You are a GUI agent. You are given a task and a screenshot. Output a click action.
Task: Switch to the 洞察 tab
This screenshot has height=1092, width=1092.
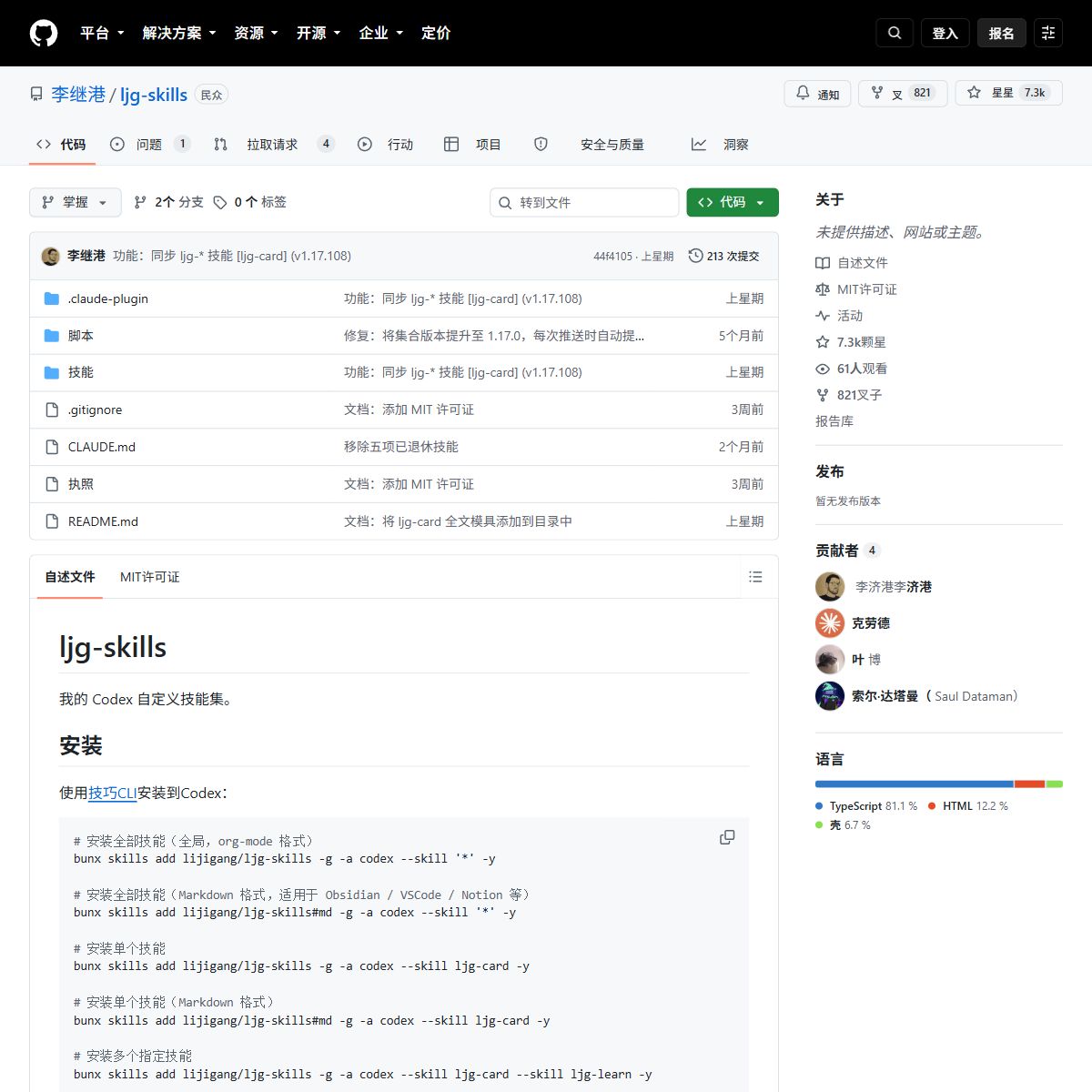click(720, 144)
